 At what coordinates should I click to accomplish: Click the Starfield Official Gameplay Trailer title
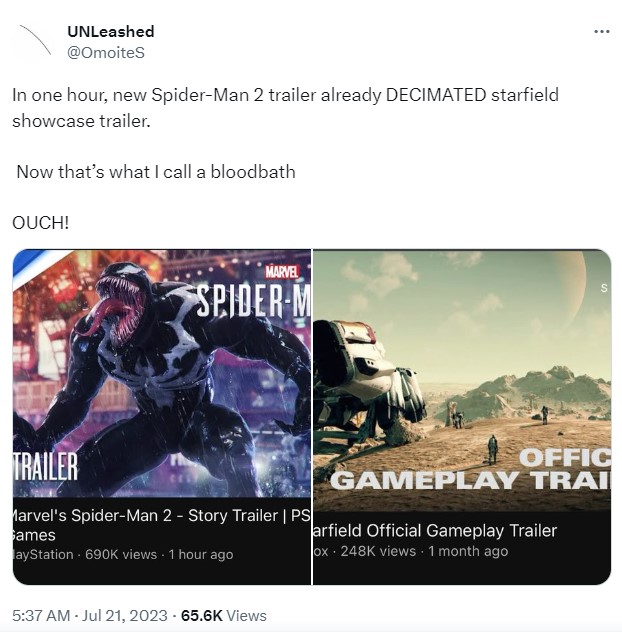click(435, 530)
